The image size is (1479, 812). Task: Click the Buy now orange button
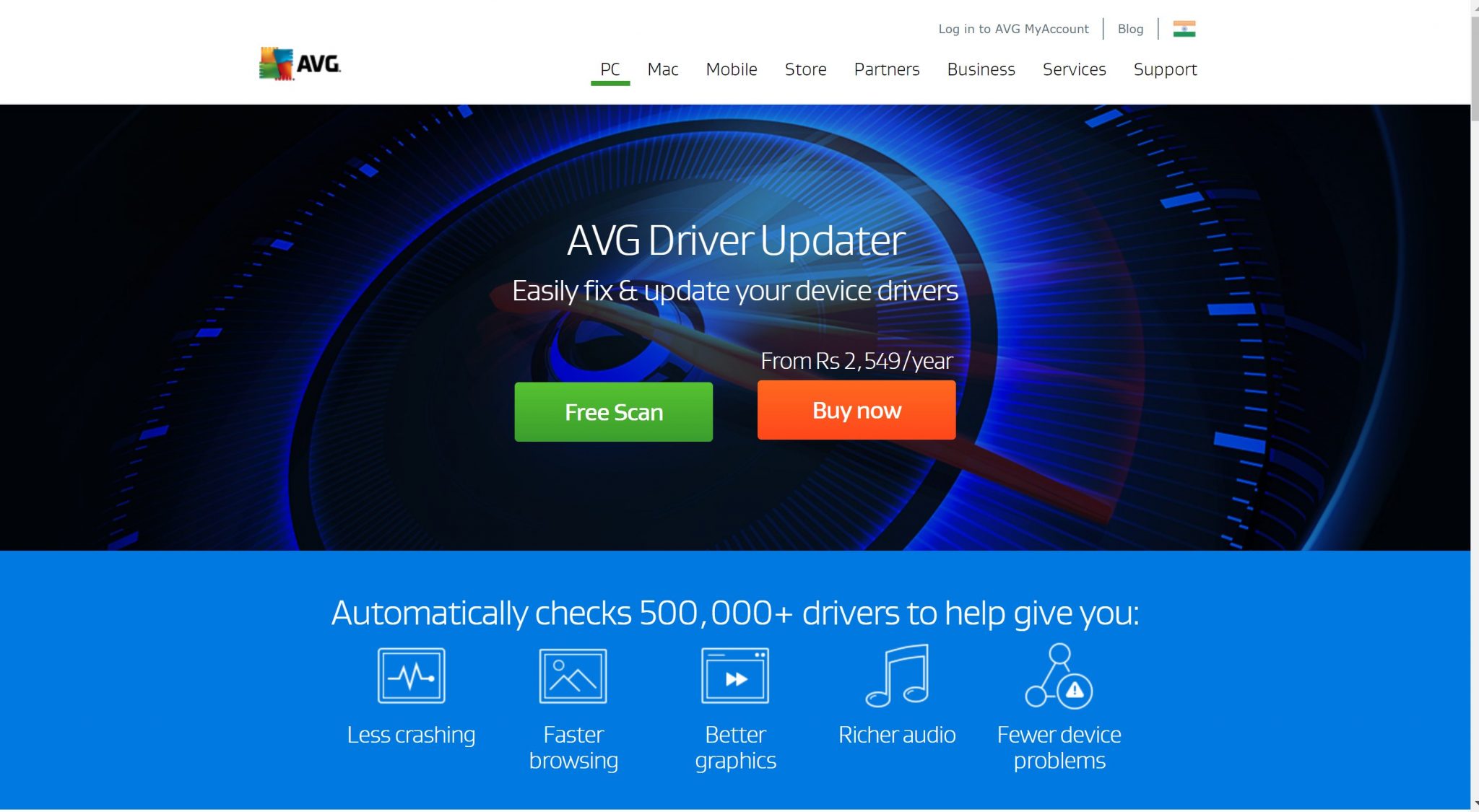click(x=856, y=409)
